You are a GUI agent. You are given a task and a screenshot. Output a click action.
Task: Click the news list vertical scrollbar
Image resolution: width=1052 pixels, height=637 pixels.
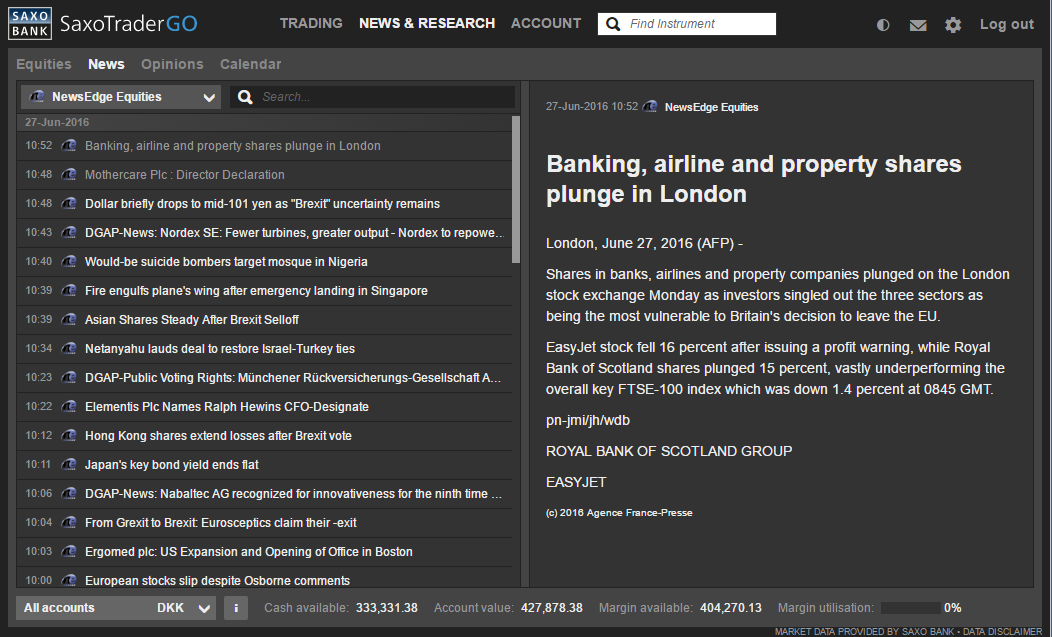(516, 190)
